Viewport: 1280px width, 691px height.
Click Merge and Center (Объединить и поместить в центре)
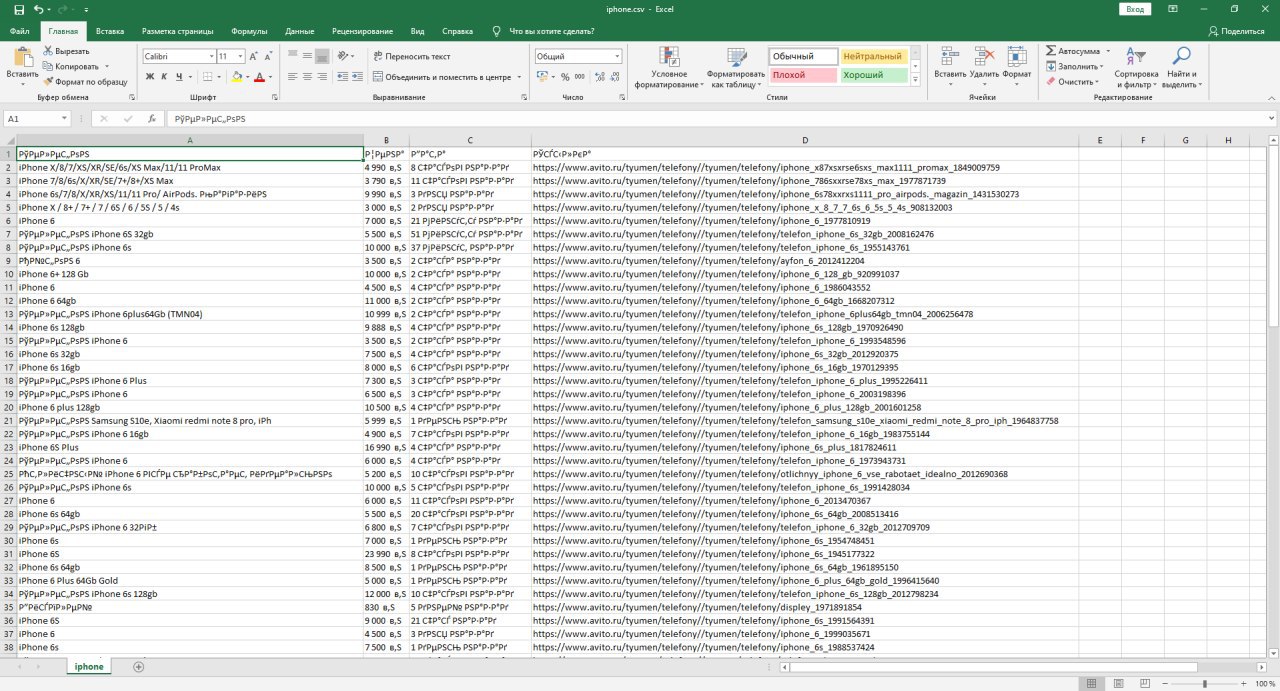point(442,77)
